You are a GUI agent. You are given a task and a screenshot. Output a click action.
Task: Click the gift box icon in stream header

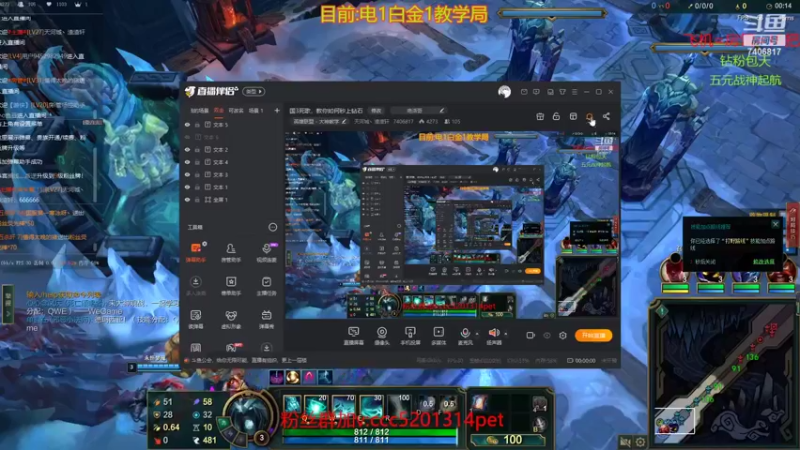(540, 116)
